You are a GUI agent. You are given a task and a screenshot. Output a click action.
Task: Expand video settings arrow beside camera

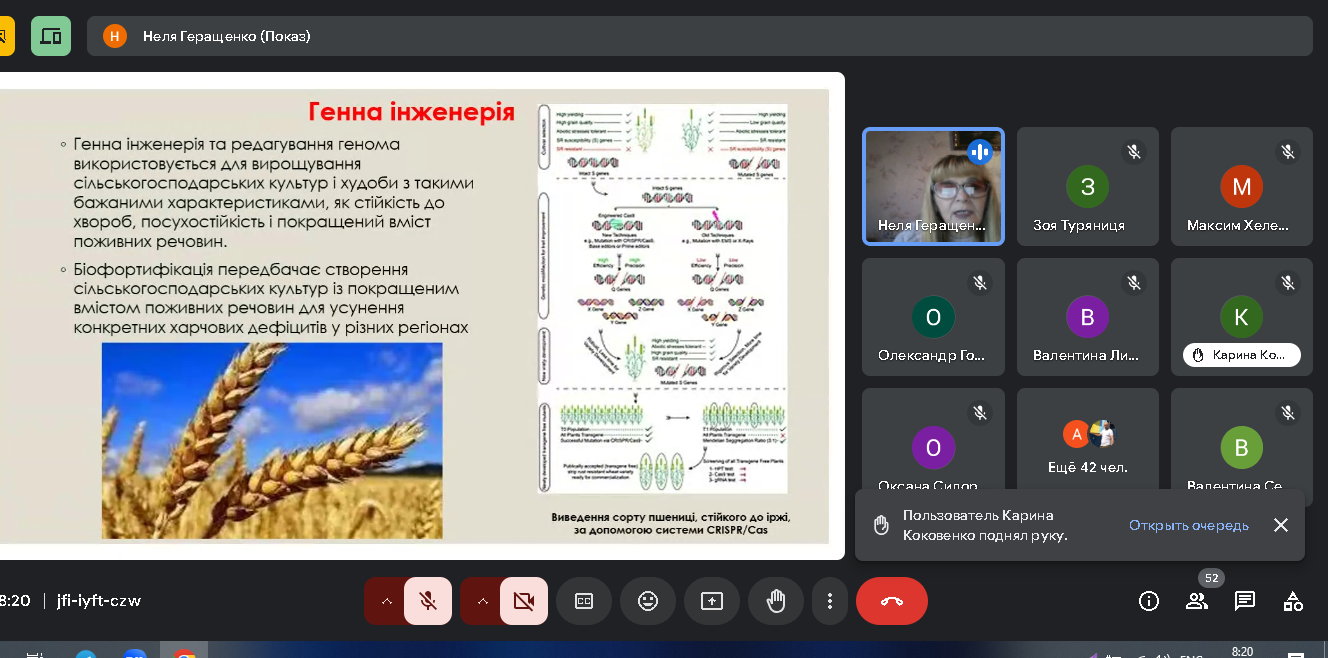[x=482, y=601]
